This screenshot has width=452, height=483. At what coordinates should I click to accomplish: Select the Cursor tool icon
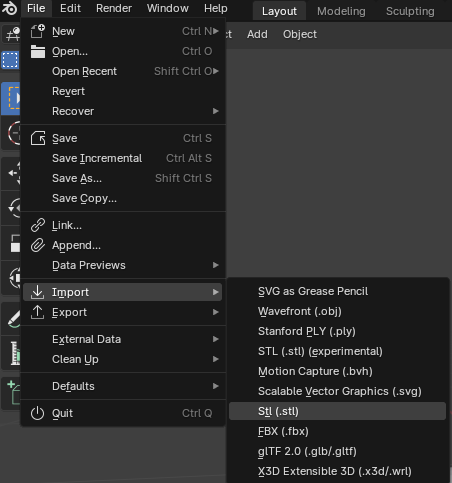[11, 133]
